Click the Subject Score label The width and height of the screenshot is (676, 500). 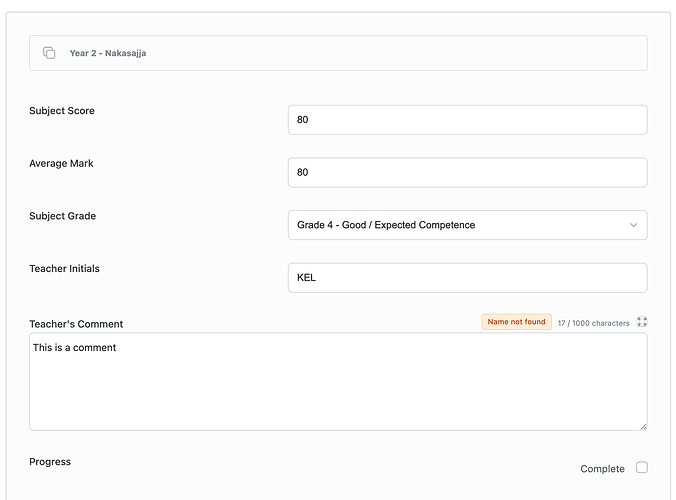62,111
